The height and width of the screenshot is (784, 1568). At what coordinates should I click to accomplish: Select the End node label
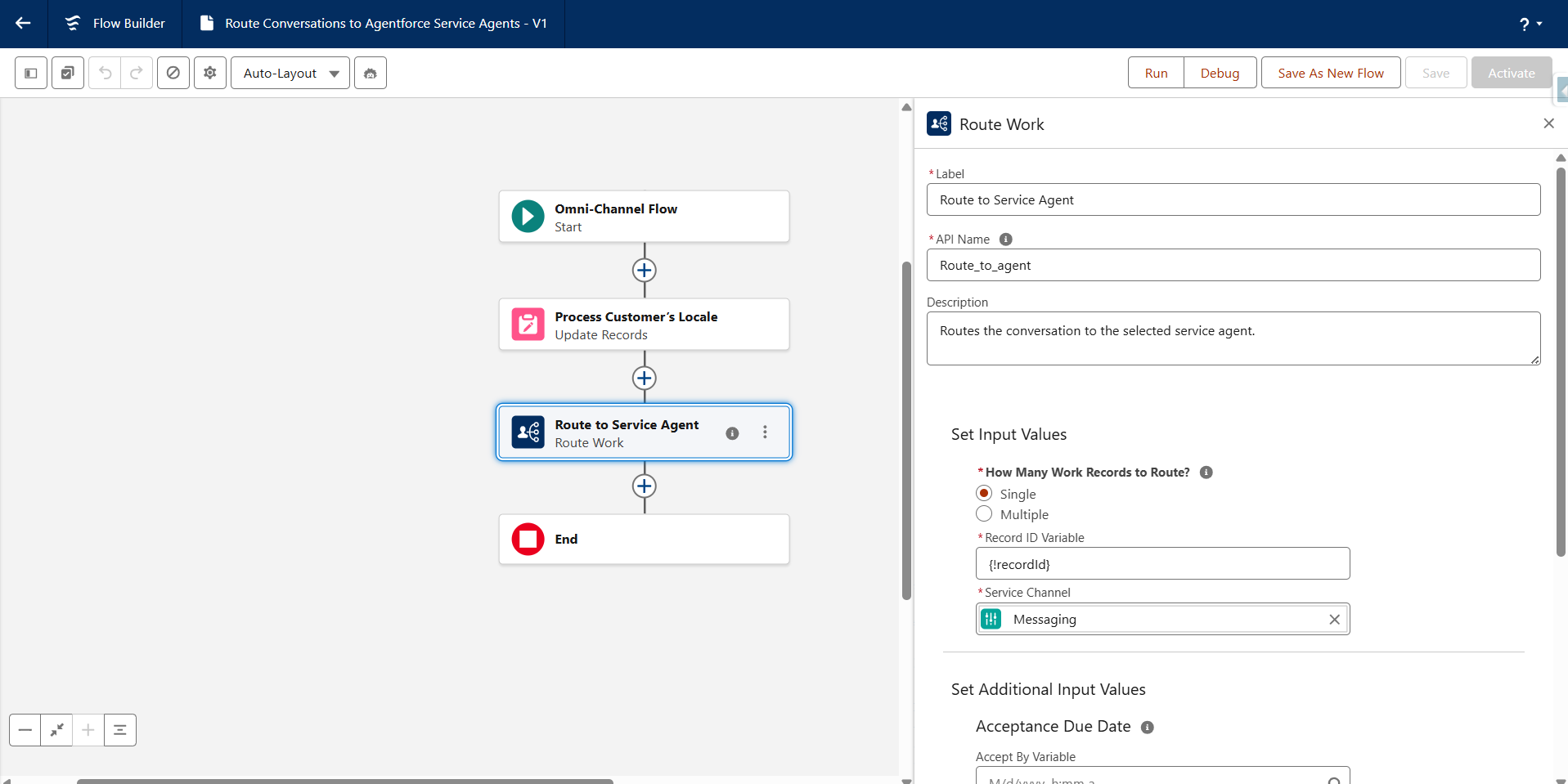point(566,540)
